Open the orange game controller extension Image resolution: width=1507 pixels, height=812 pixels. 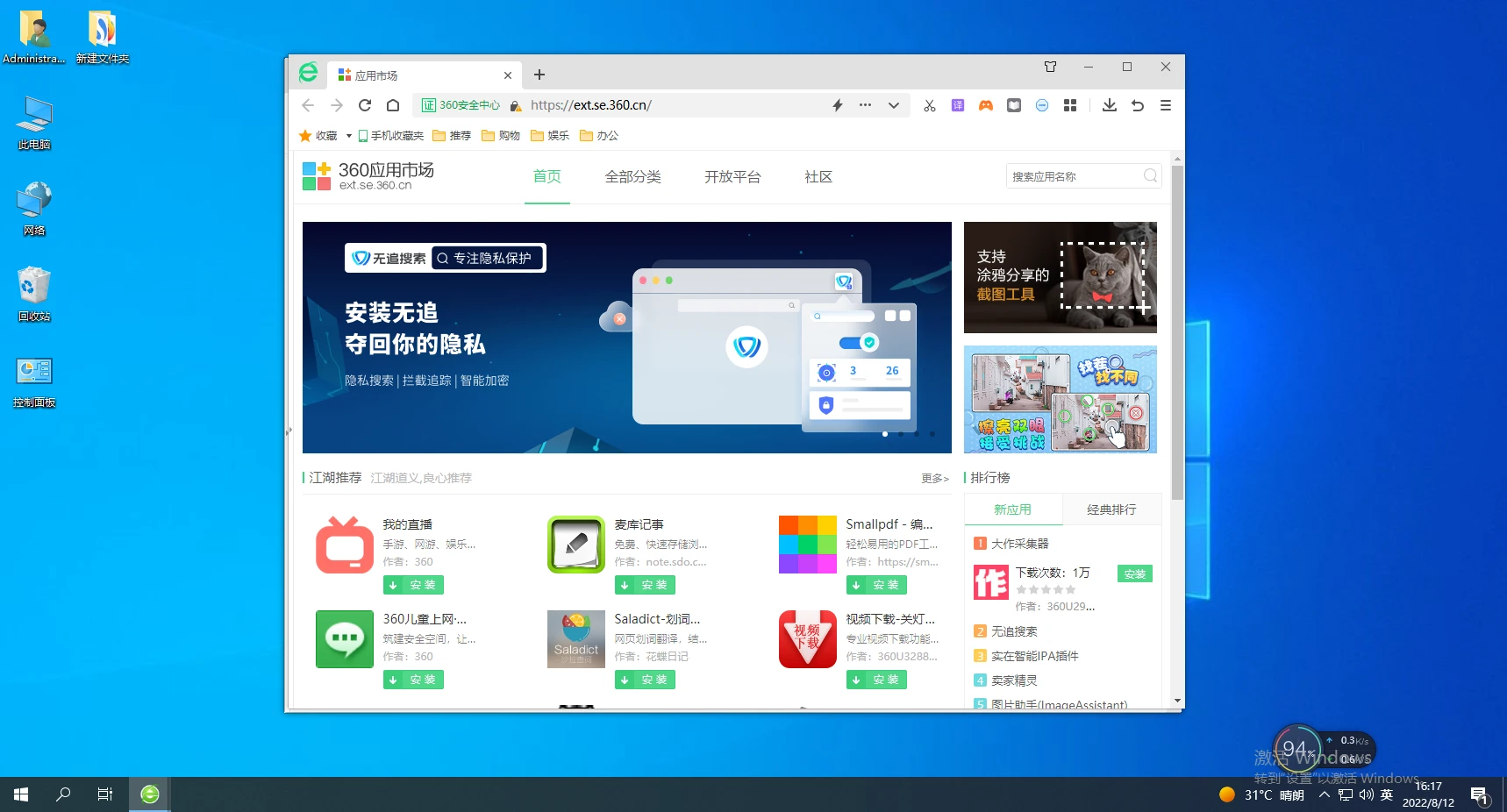[x=986, y=105]
